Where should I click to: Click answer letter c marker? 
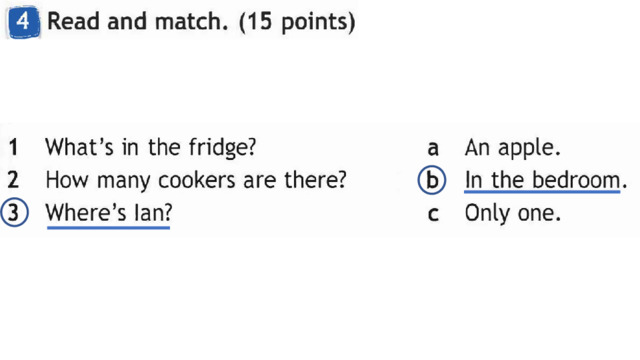(433, 214)
